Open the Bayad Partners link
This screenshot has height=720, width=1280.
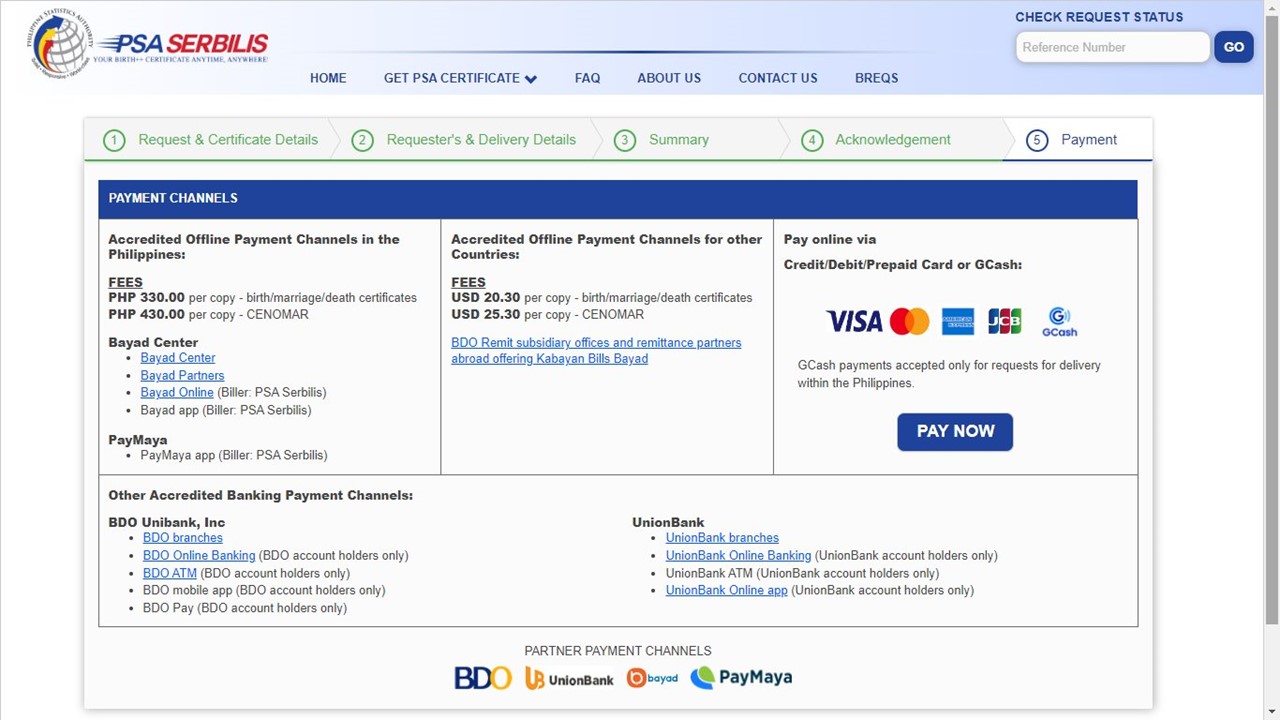[182, 375]
